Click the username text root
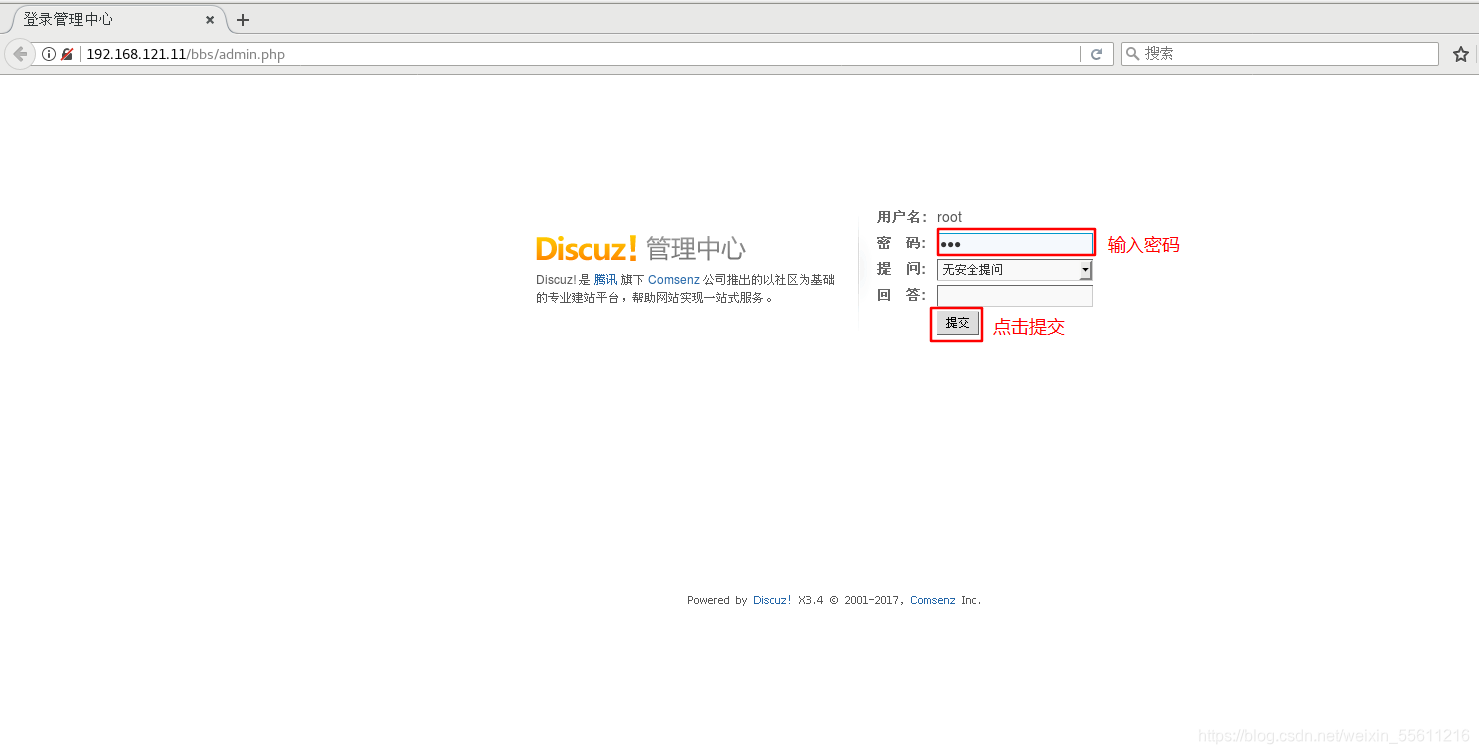This screenshot has height=754, width=1479. click(x=949, y=217)
